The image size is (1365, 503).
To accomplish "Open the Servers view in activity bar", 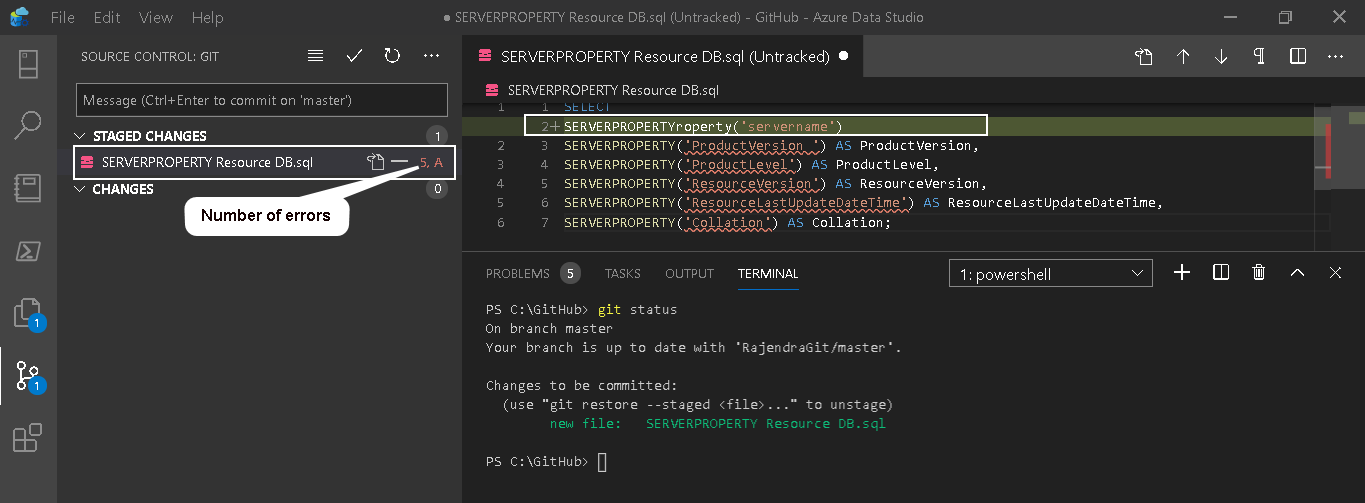I will tap(28, 63).
